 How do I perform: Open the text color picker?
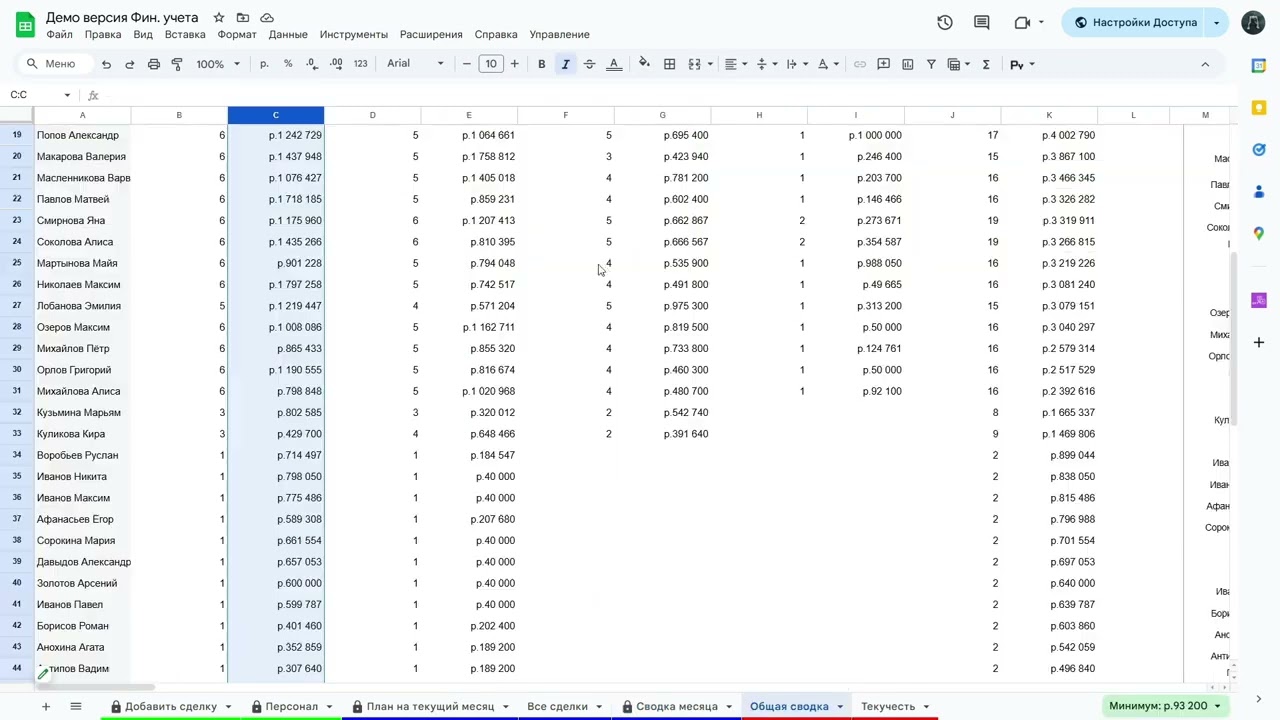pos(614,64)
